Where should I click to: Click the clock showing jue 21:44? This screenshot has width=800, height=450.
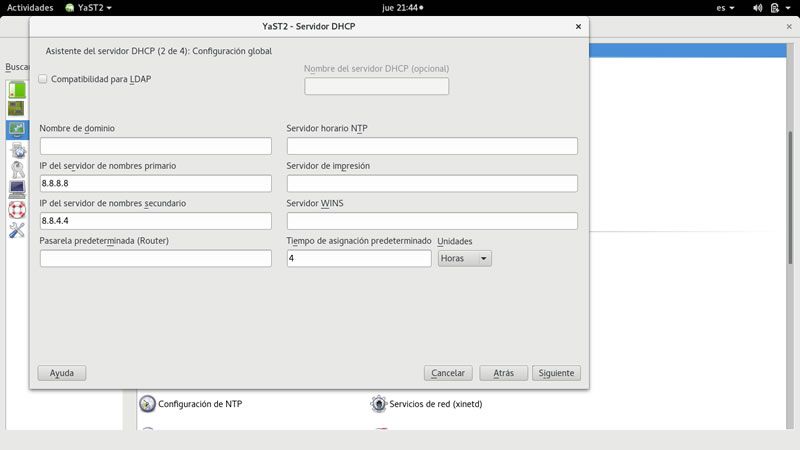402,7
